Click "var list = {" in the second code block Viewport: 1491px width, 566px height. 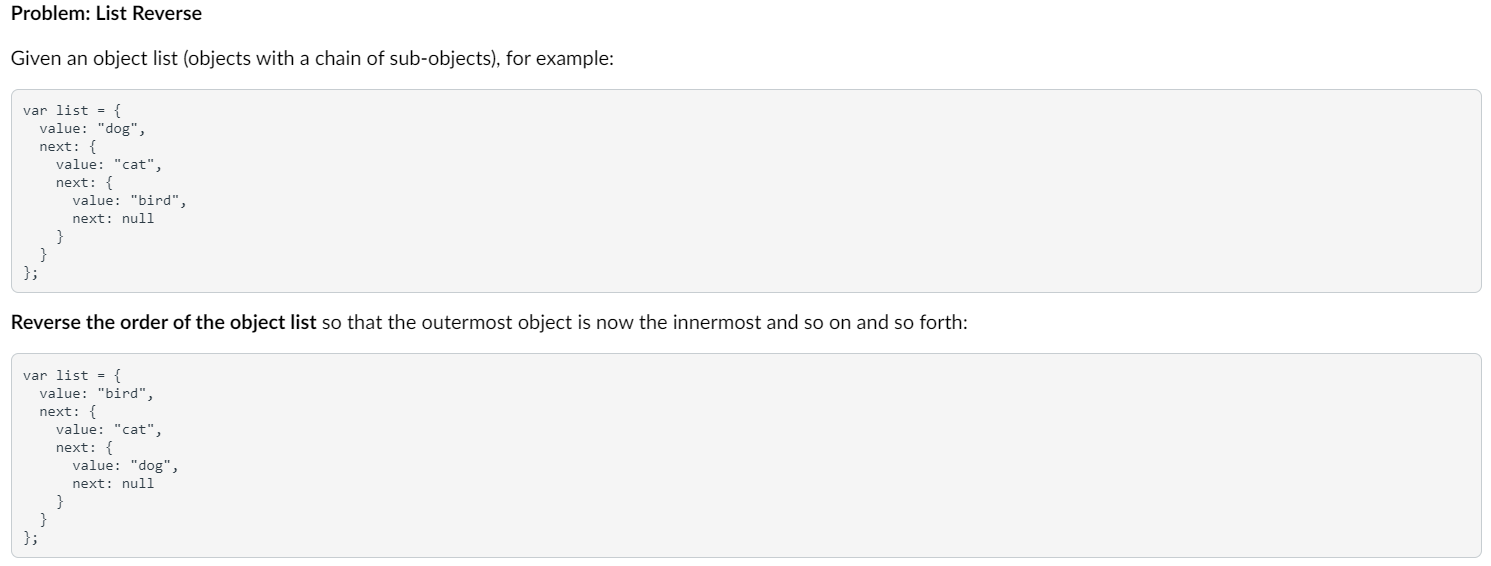click(x=72, y=375)
